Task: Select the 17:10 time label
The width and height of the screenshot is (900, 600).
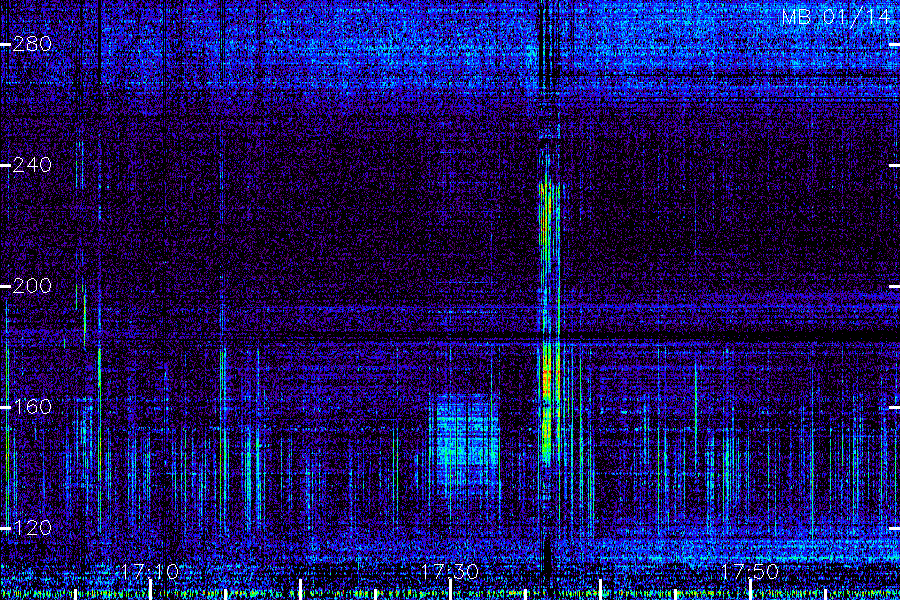Action: coord(150,571)
